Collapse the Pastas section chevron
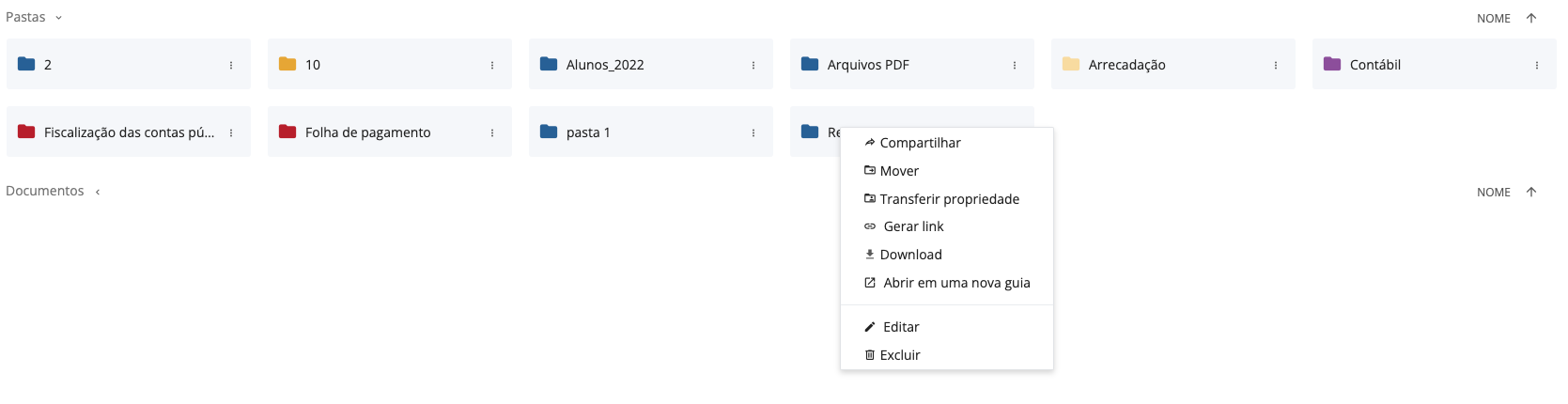Viewport: 1568px width, 404px height. [58, 18]
